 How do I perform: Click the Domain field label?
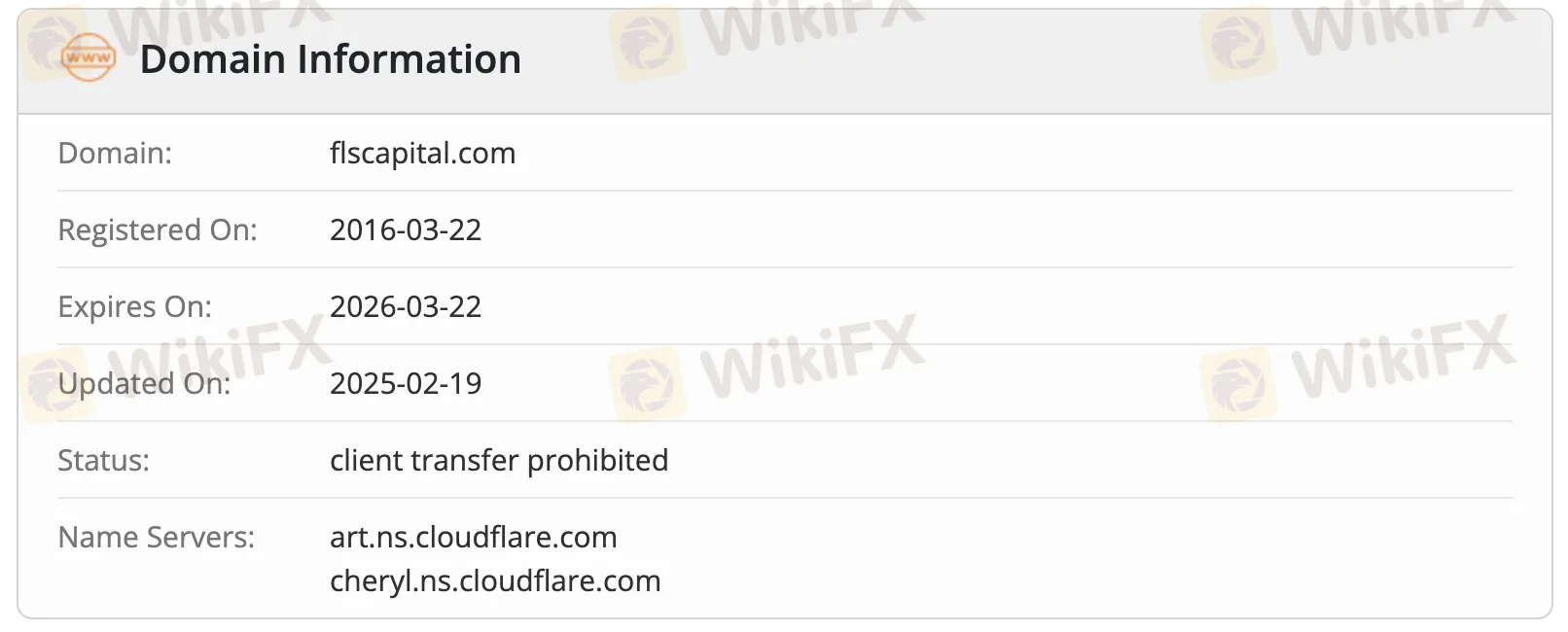tap(115, 153)
